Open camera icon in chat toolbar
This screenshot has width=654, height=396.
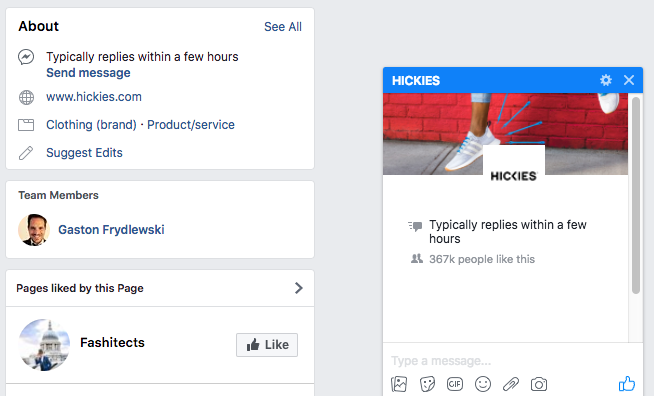pyautogui.click(x=538, y=384)
